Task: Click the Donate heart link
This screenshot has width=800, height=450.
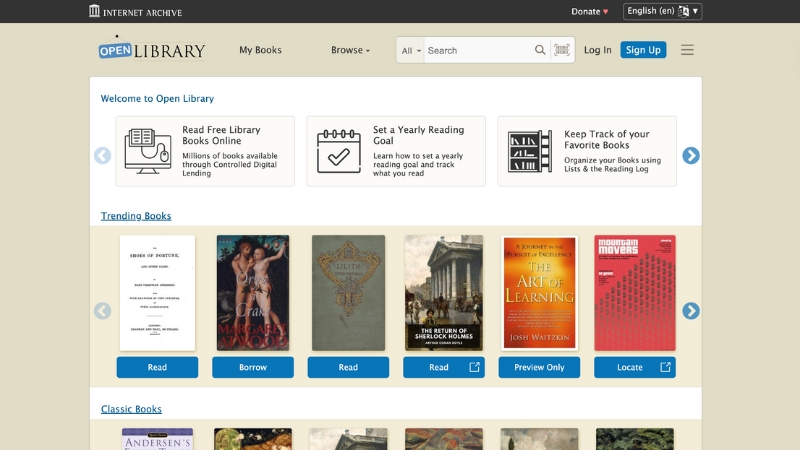Action: (x=589, y=11)
